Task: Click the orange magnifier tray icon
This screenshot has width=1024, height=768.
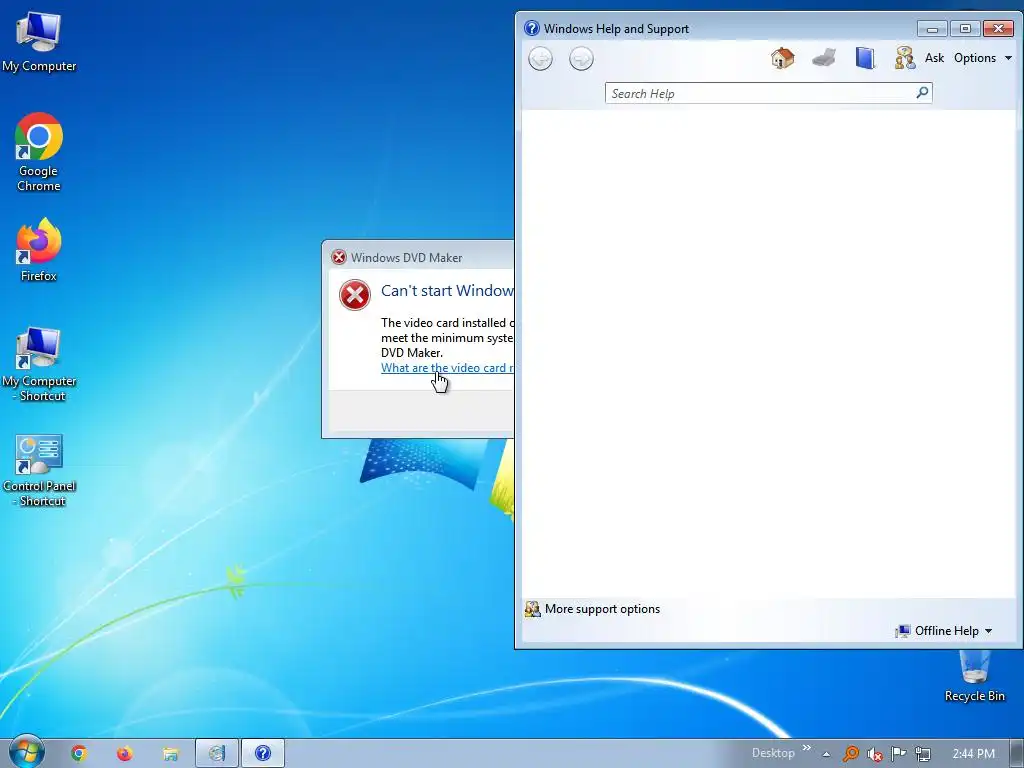Action: pyautogui.click(x=851, y=754)
